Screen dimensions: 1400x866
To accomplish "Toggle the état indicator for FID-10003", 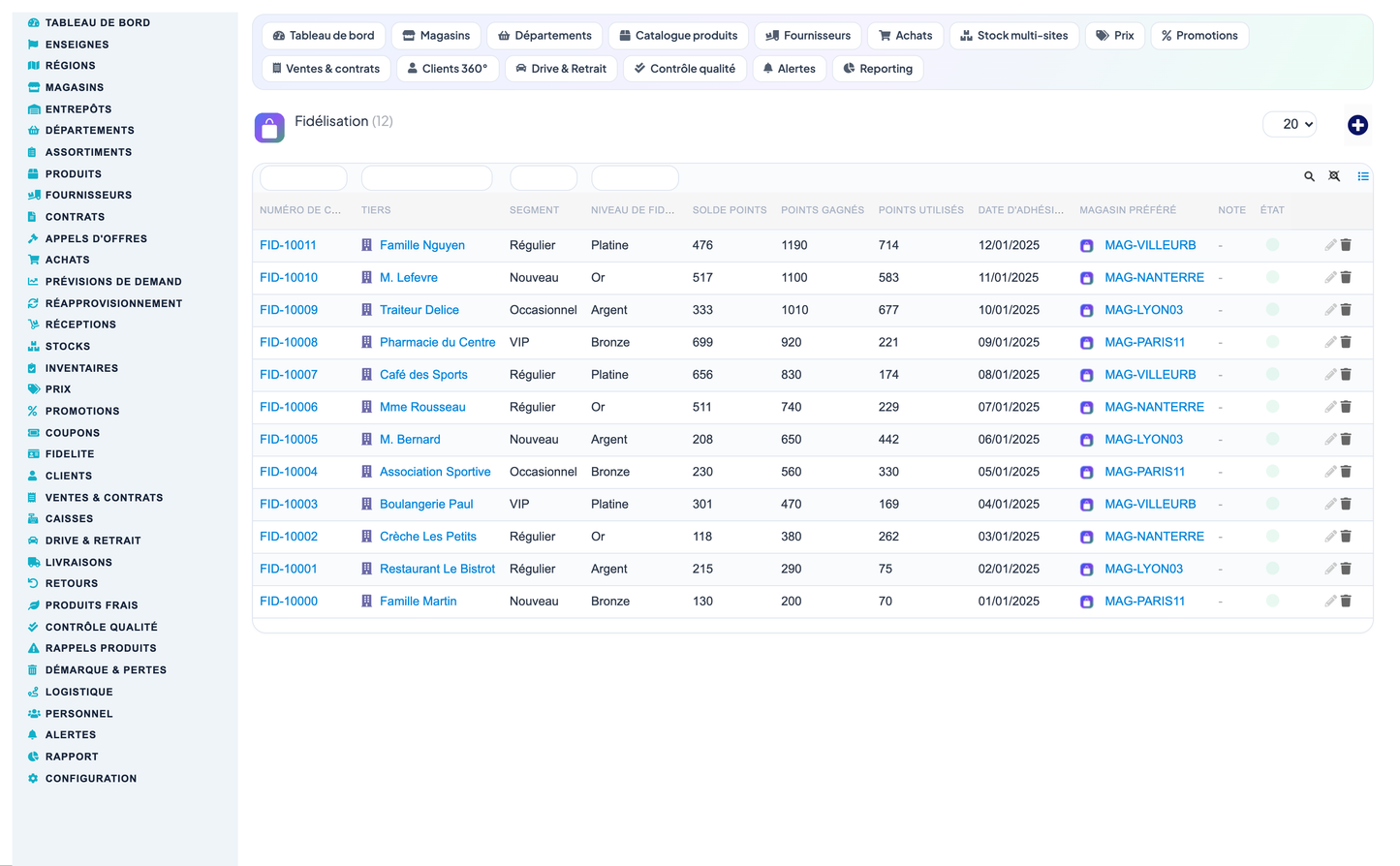I will (x=1272, y=504).
